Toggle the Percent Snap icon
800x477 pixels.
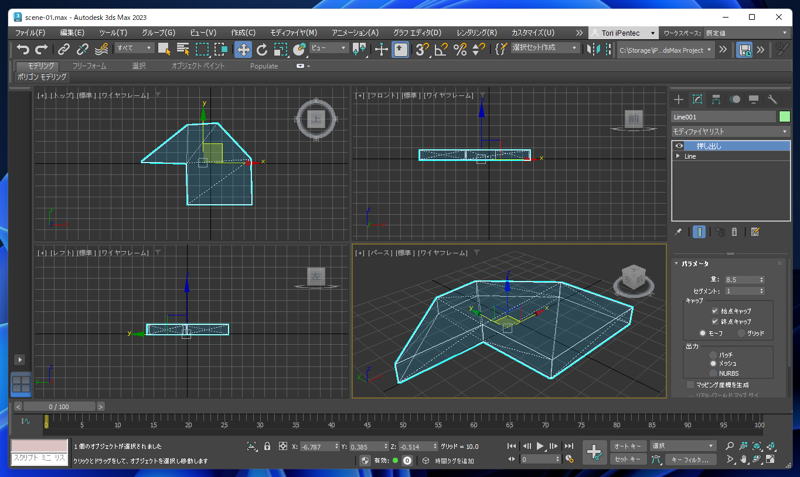point(460,49)
